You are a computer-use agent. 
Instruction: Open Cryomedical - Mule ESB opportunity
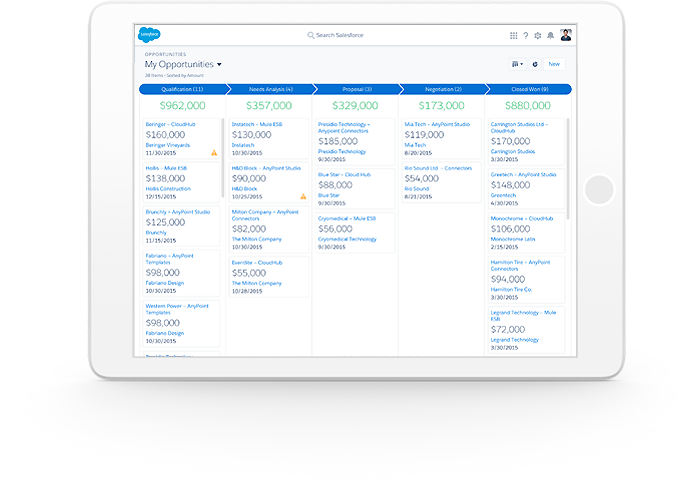coord(347,218)
